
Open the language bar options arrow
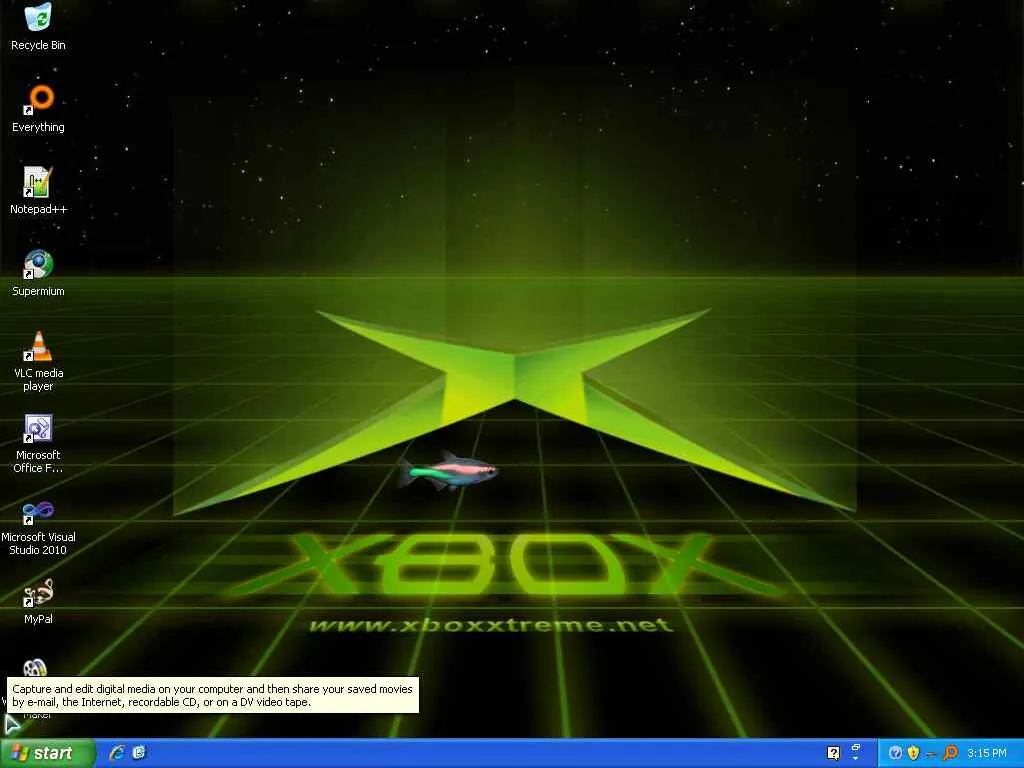pos(856,759)
